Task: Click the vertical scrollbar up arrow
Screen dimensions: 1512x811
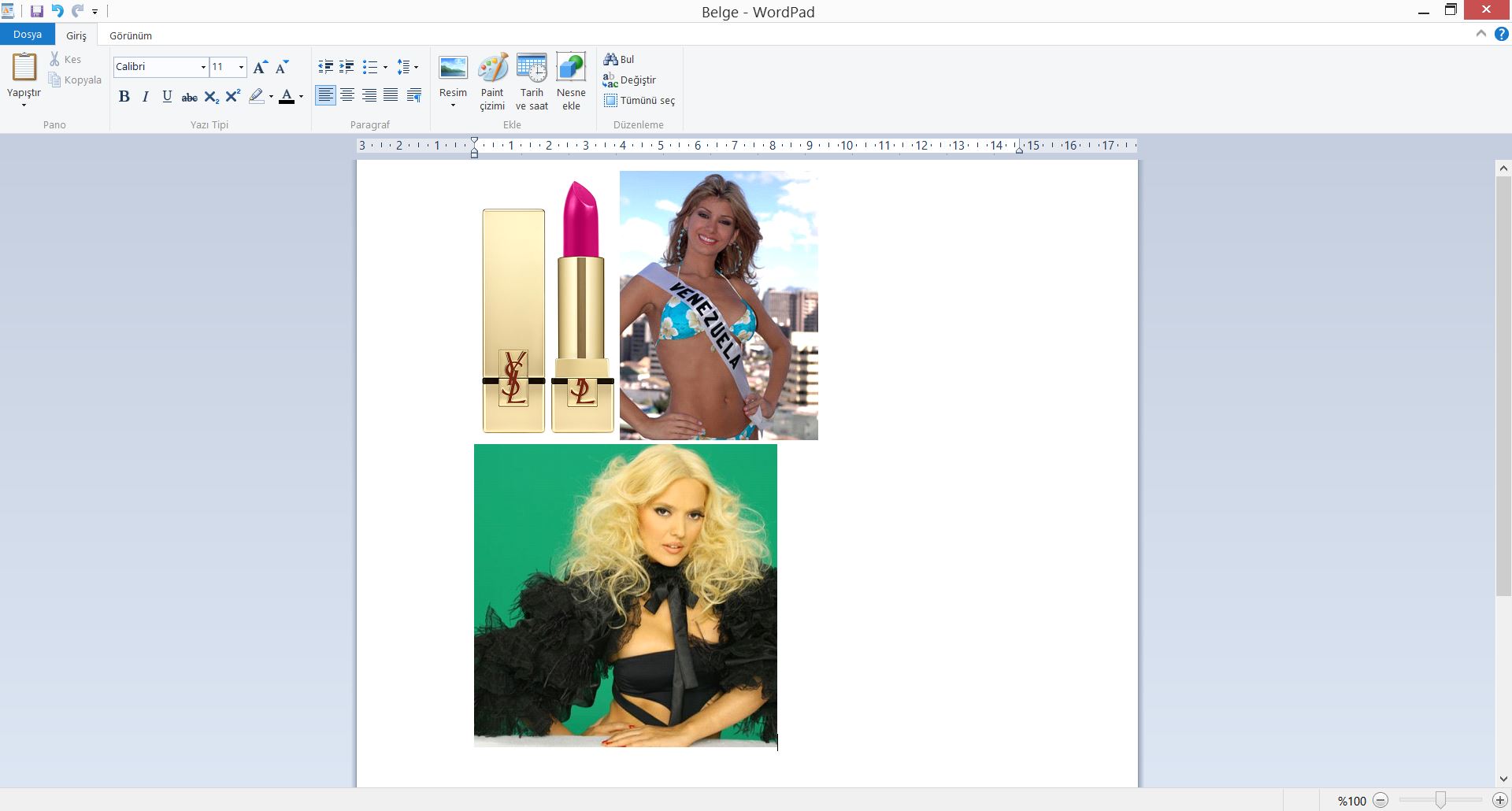Action: (x=1503, y=168)
